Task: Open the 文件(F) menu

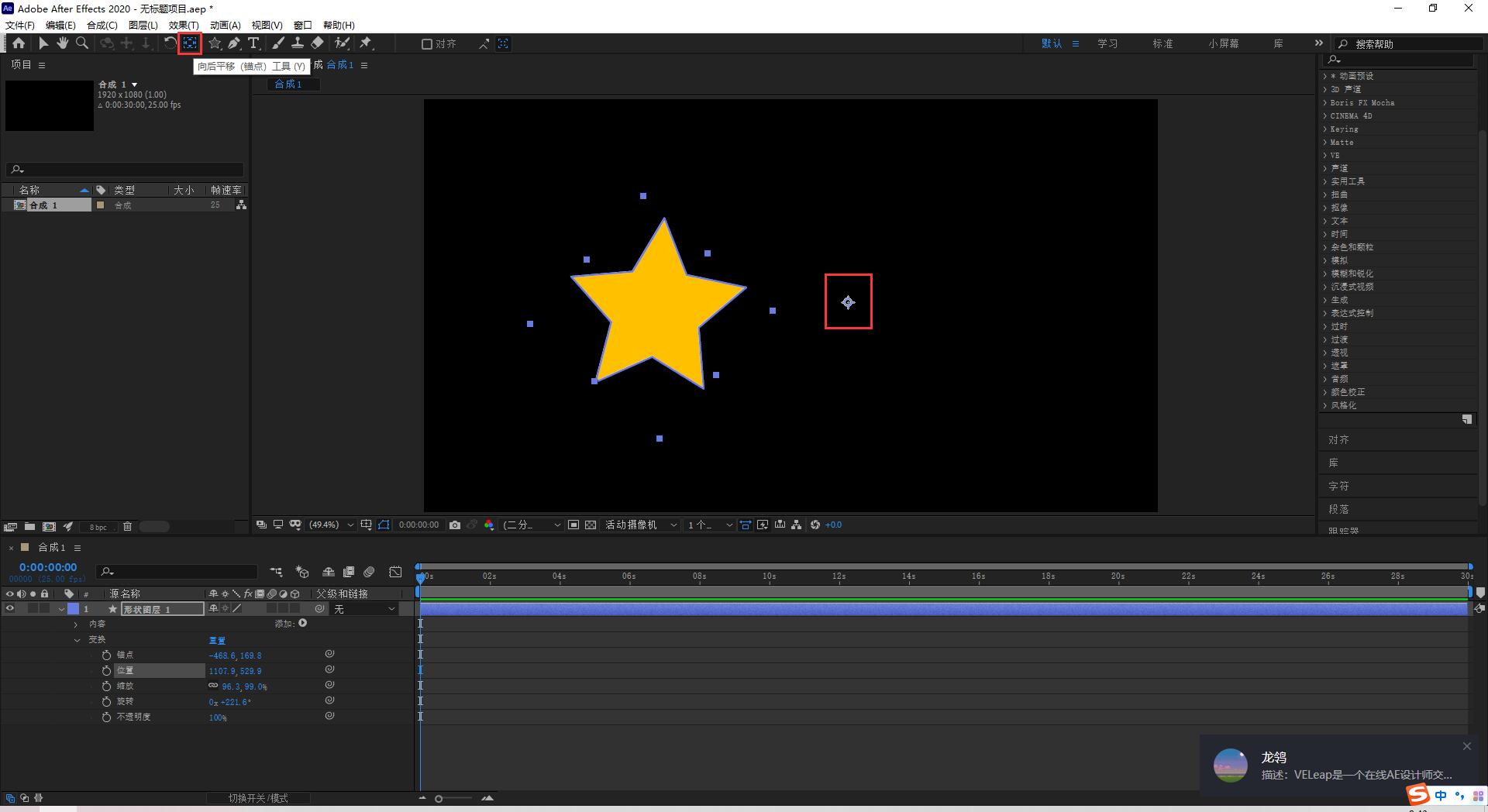Action: click(20, 25)
